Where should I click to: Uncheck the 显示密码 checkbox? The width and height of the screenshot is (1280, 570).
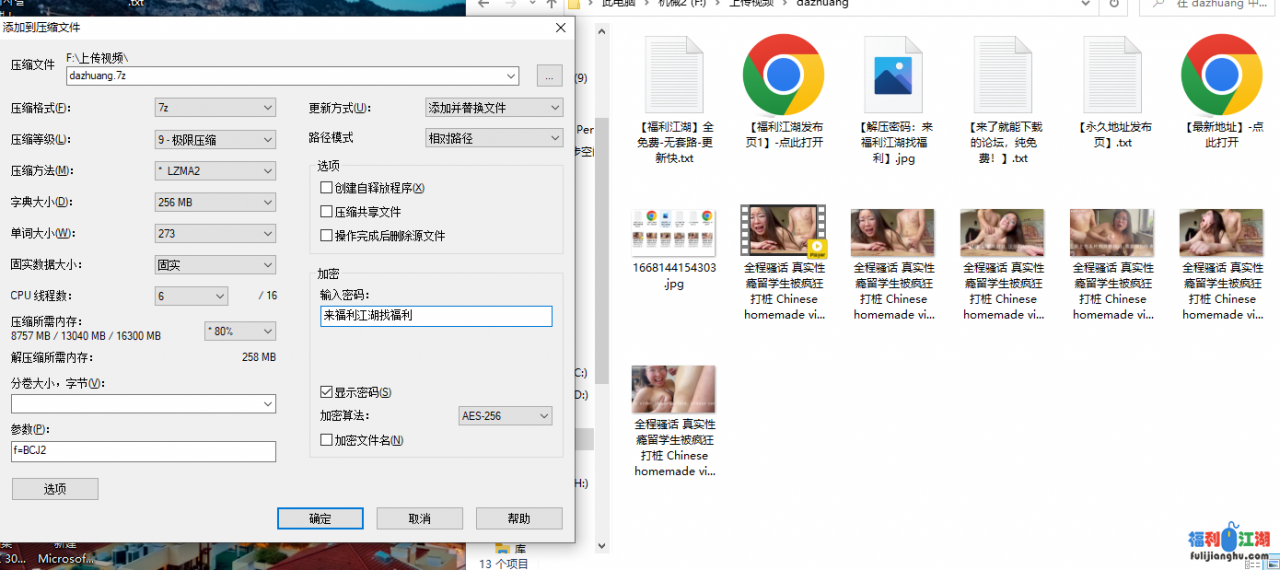pos(326,393)
